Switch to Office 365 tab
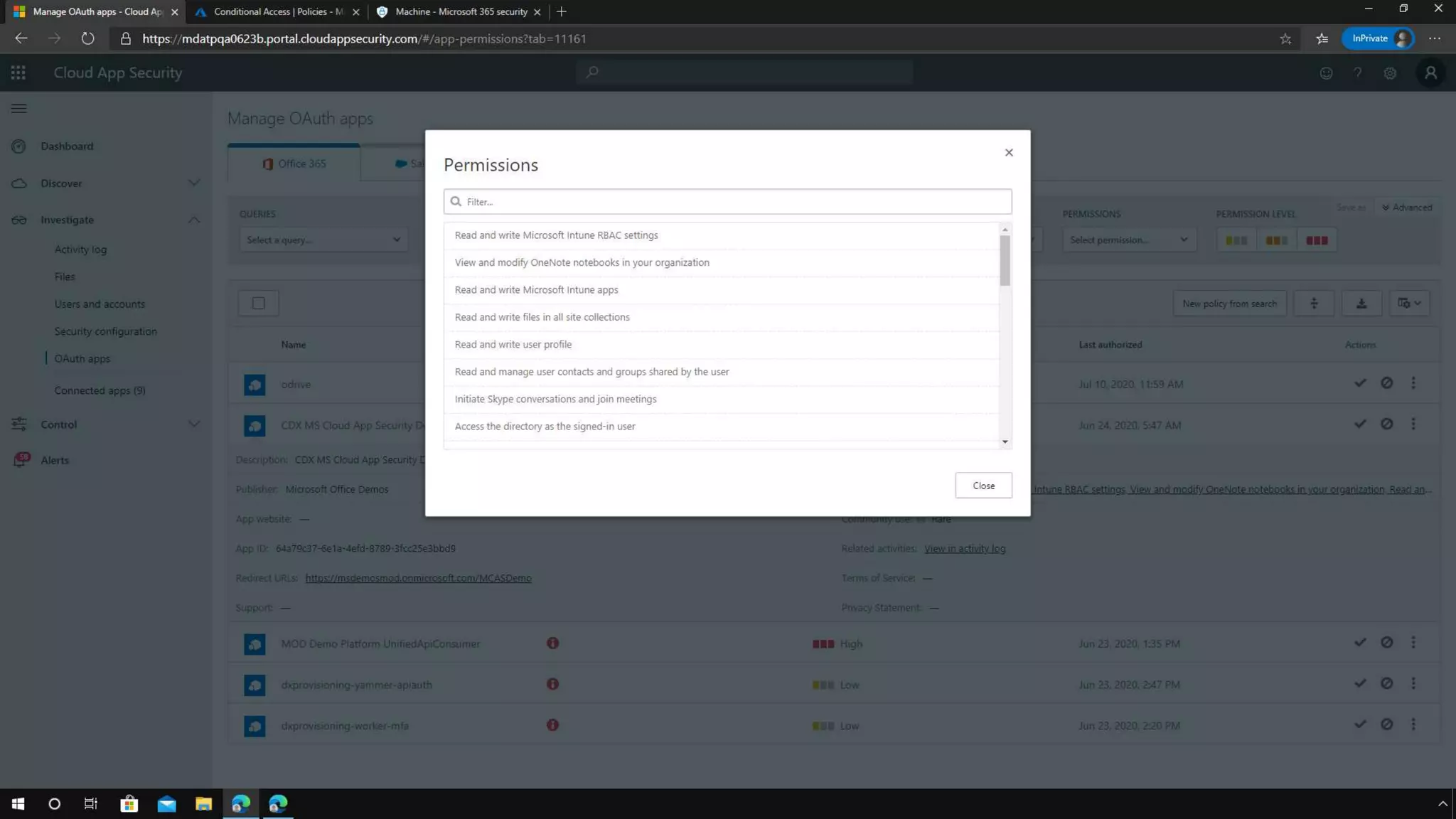 294,164
